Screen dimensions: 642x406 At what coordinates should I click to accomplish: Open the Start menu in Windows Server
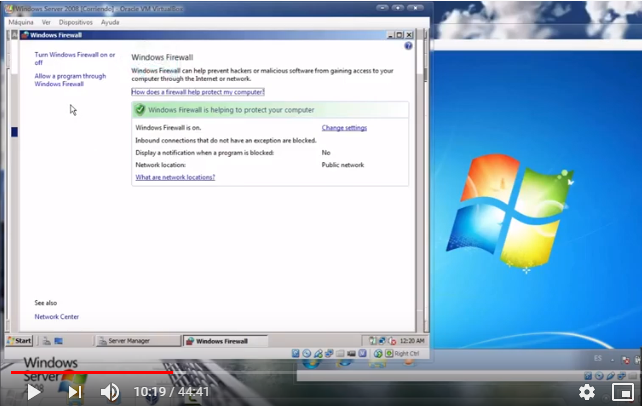pyautogui.click(x=19, y=341)
